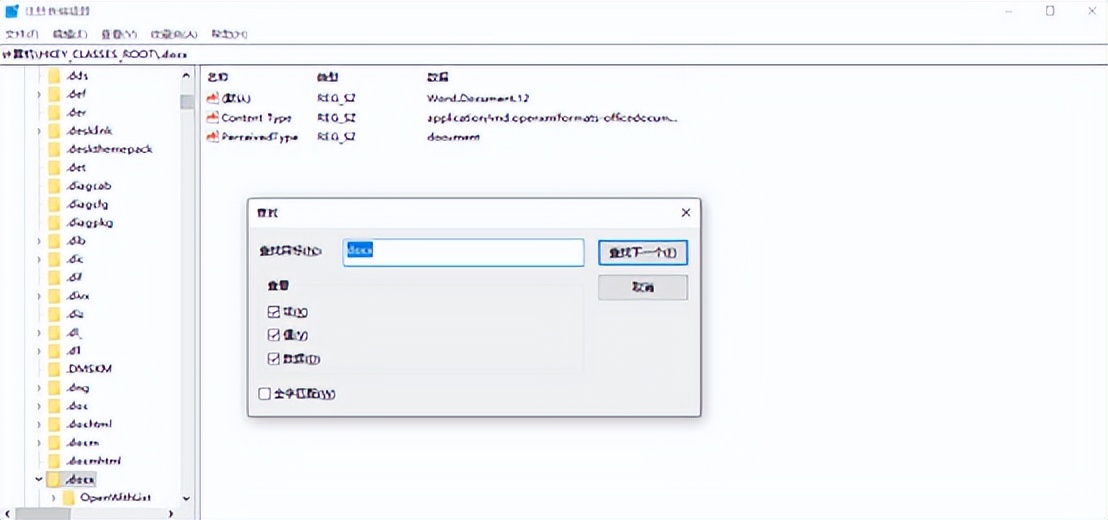Expand the .docm key

(x=40, y=443)
